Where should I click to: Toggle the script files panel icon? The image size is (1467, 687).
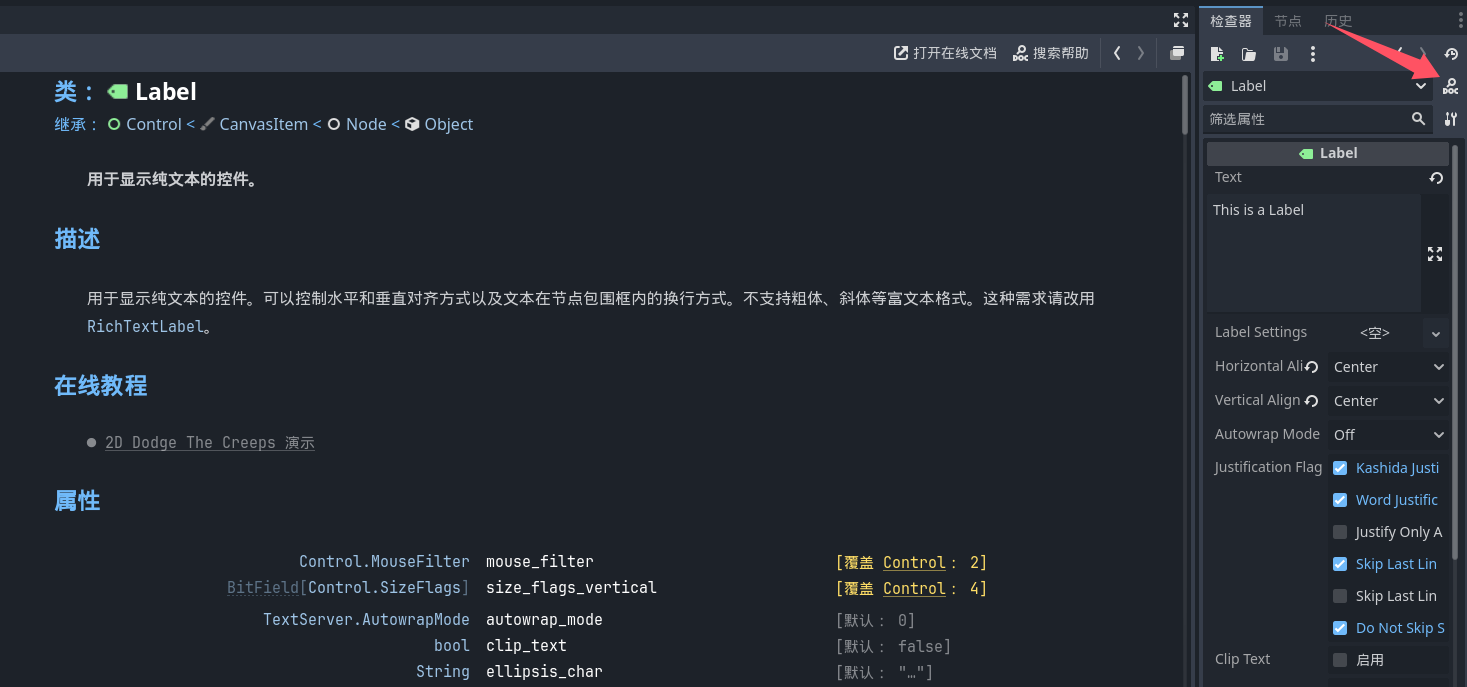(1177, 53)
